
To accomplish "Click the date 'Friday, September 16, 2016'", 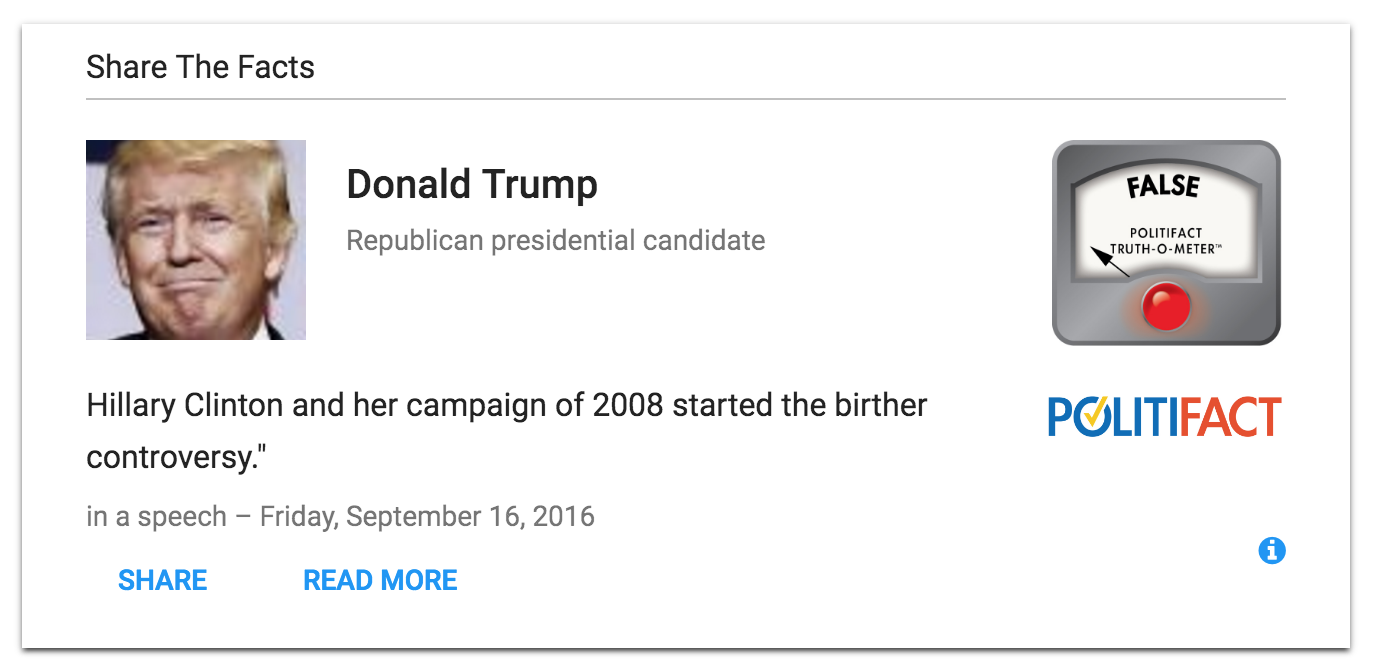I will [427, 517].
